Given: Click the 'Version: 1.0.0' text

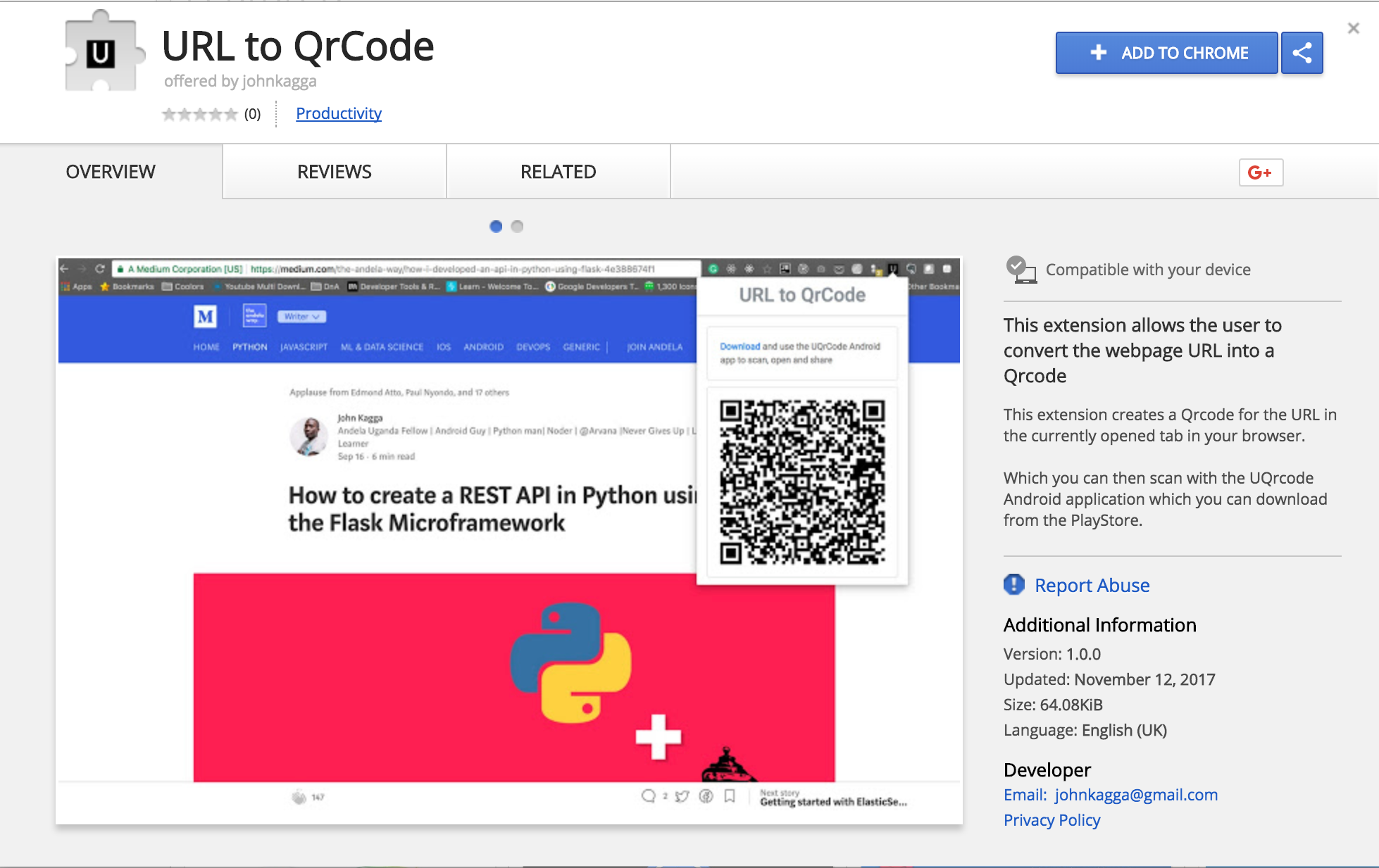Looking at the screenshot, I should [1052, 654].
